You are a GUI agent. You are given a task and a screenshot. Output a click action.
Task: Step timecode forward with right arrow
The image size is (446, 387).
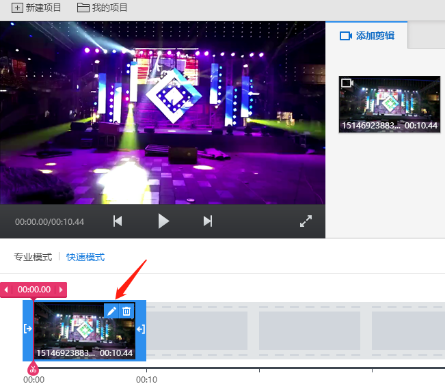[61, 290]
